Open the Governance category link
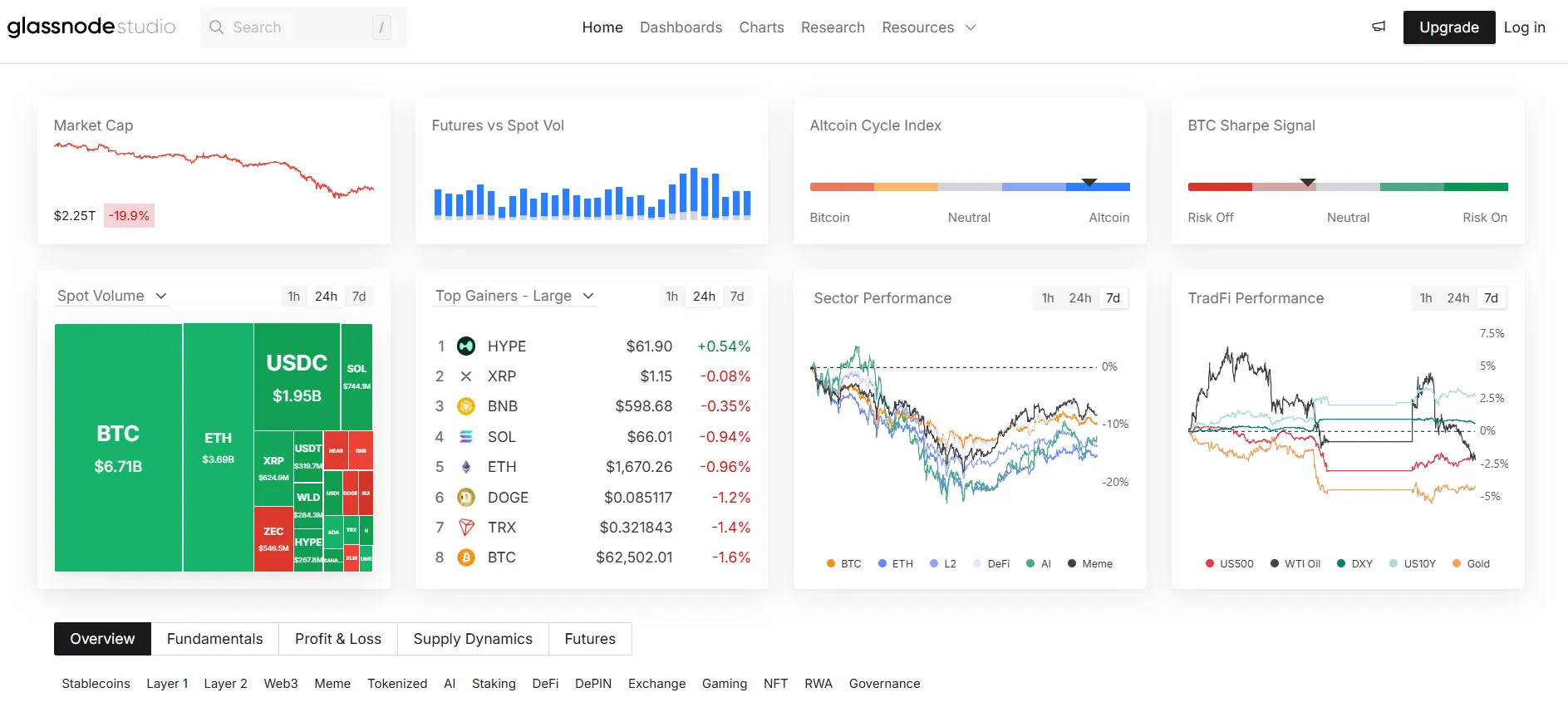This screenshot has width=1568, height=707. pos(884,684)
